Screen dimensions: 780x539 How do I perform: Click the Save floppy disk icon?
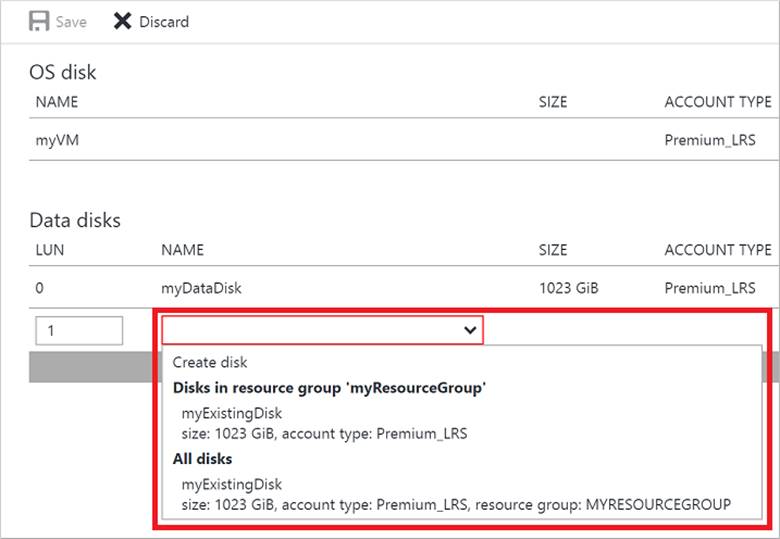point(40,21)
